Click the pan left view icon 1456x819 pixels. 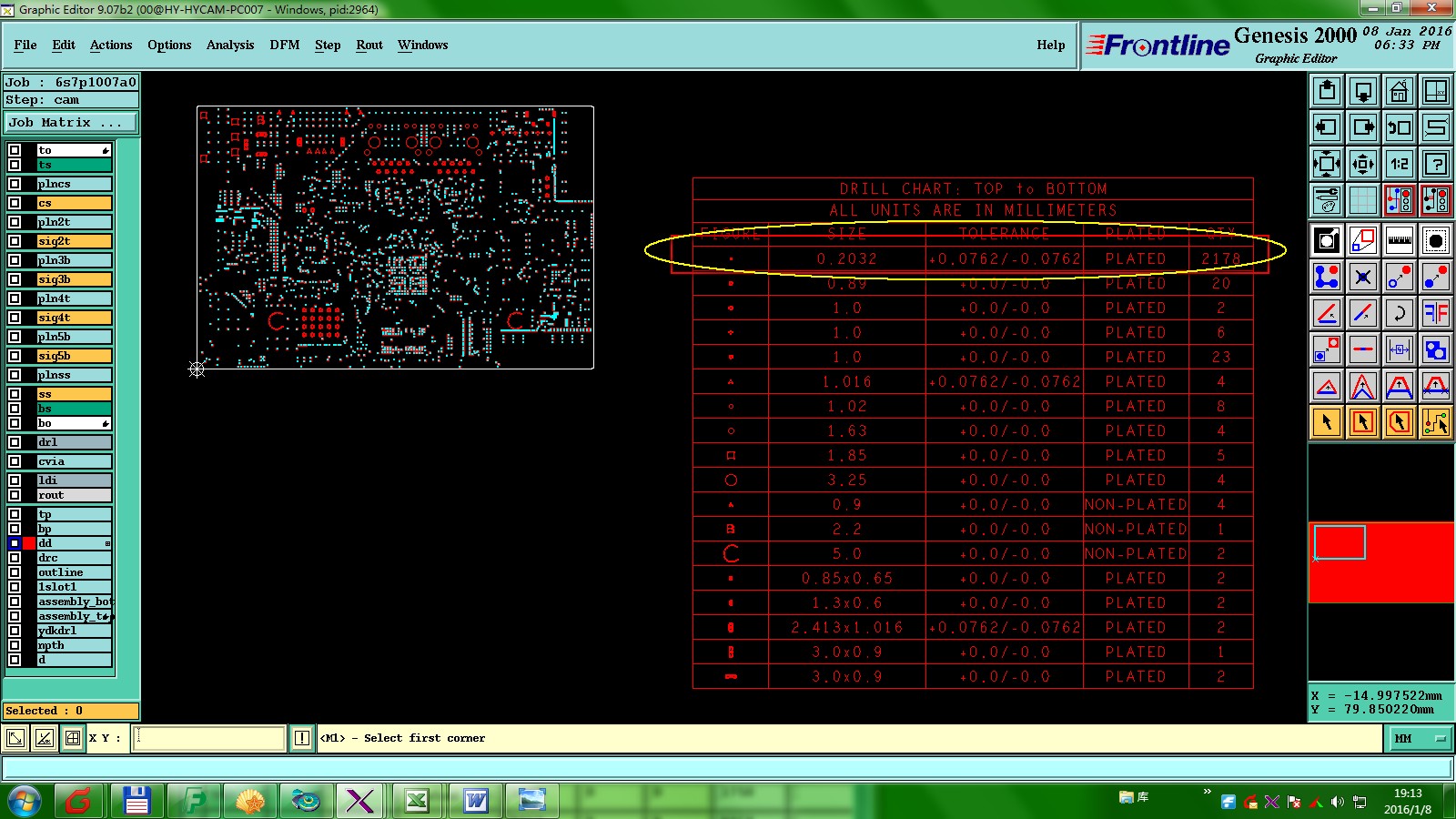pyautogui.click(x=1327, y=127)
